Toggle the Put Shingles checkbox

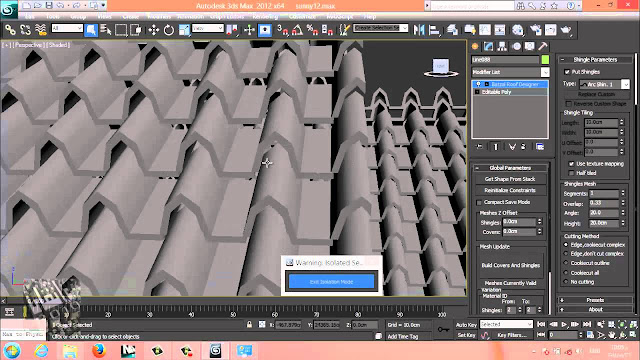(x=567, y=72)
